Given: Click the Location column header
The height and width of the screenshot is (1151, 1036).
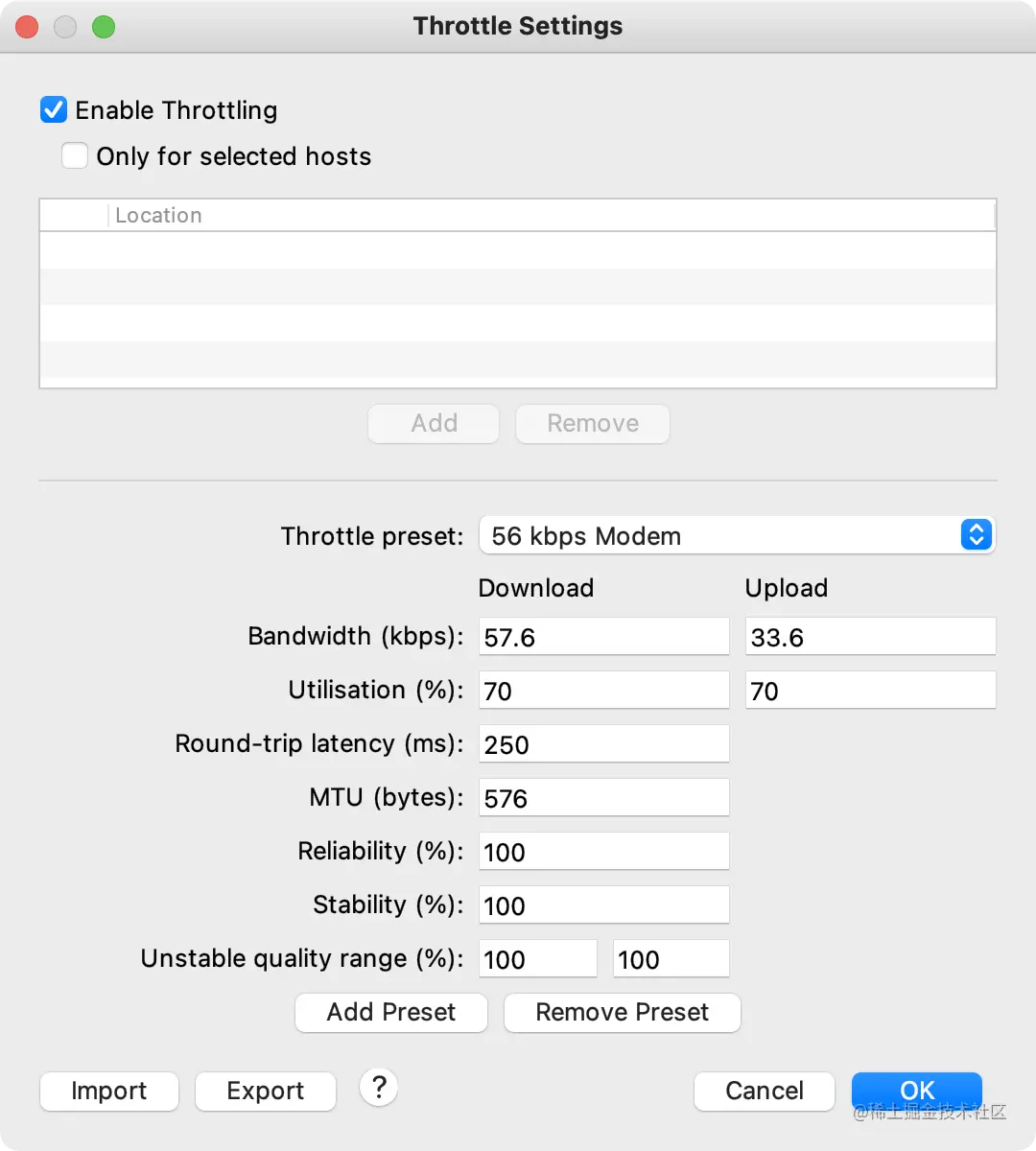Looking at the screenshot, I should [157, 214].
